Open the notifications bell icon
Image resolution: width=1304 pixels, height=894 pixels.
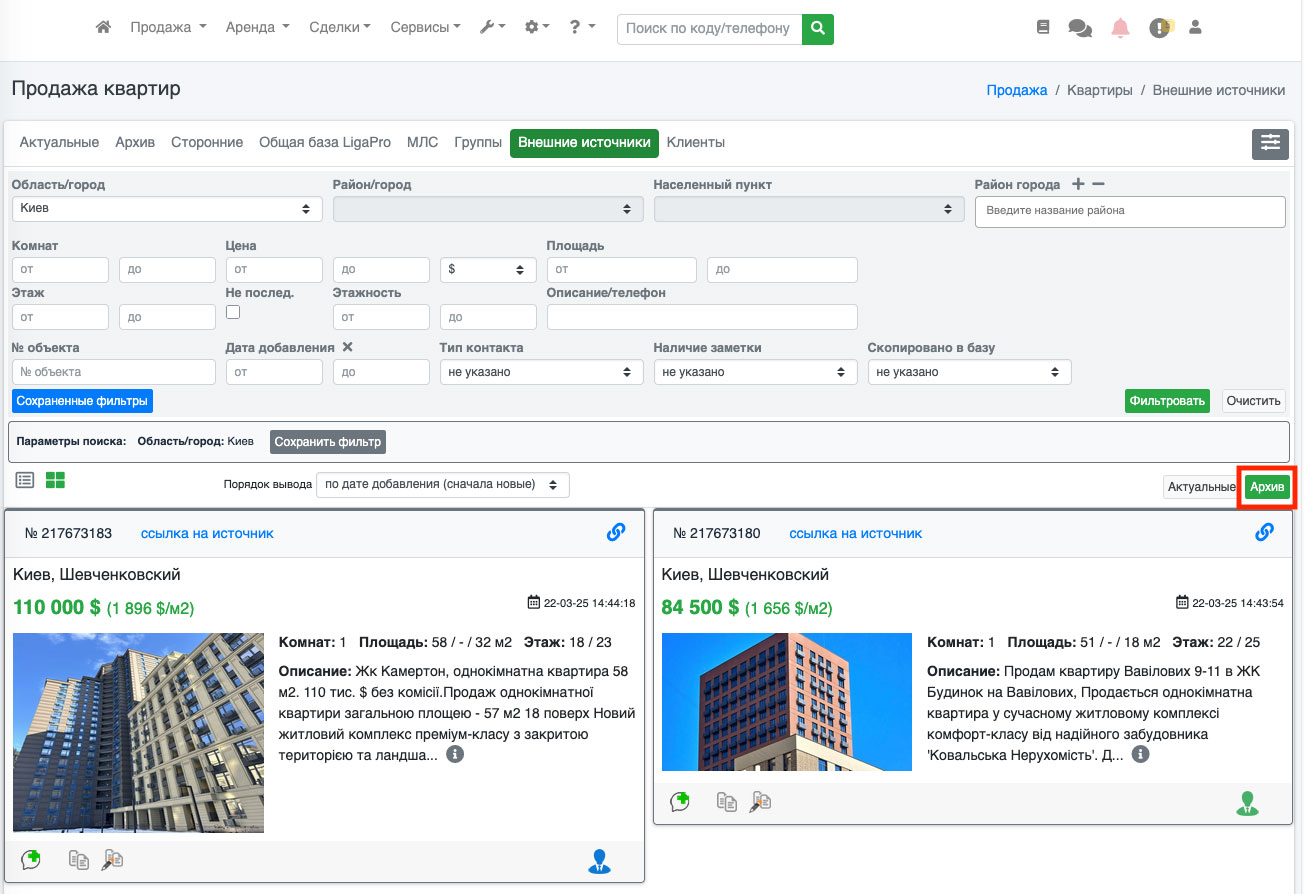coord(1120,28)
